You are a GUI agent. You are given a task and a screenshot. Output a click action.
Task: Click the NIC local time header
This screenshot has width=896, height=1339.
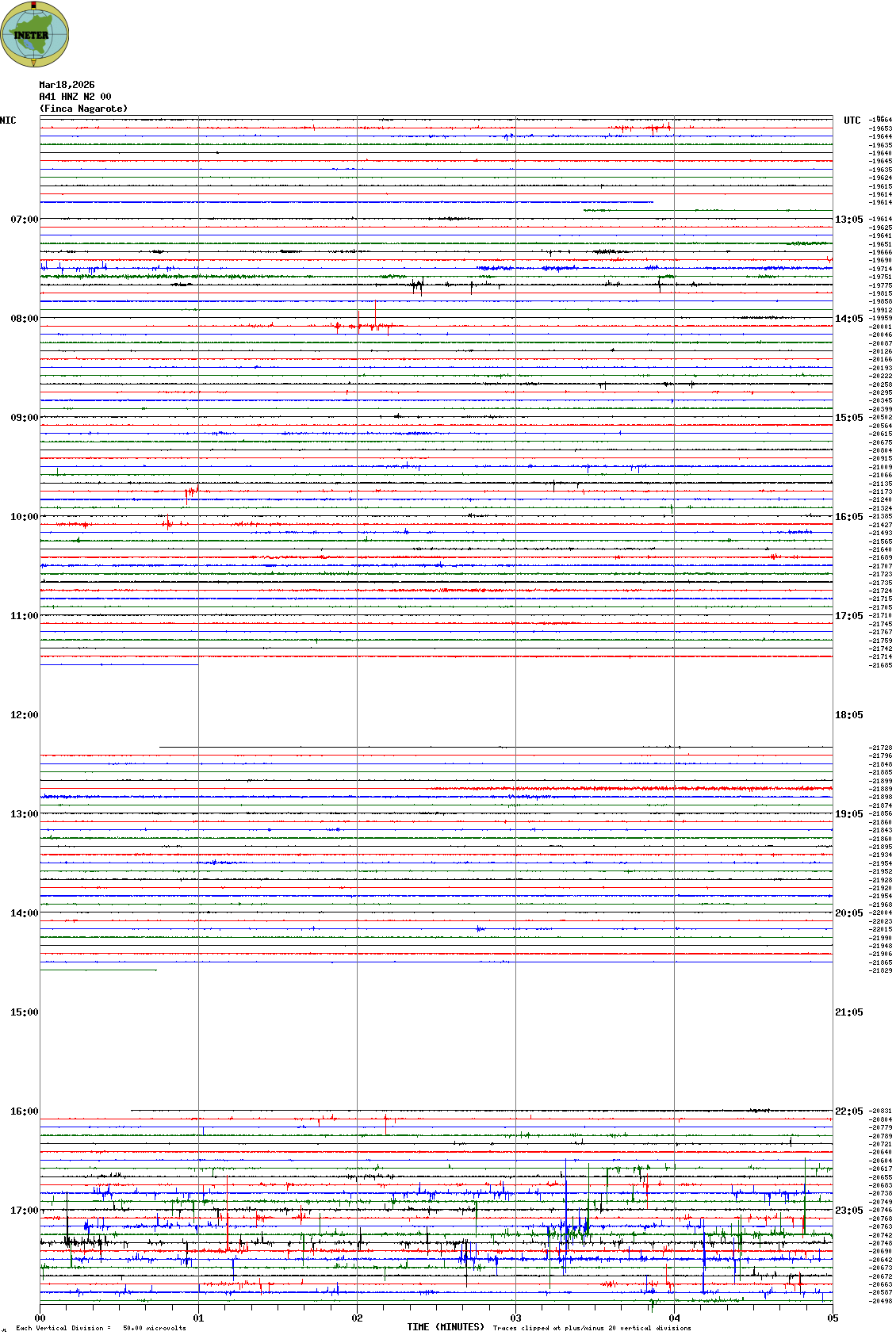[8, 121]
